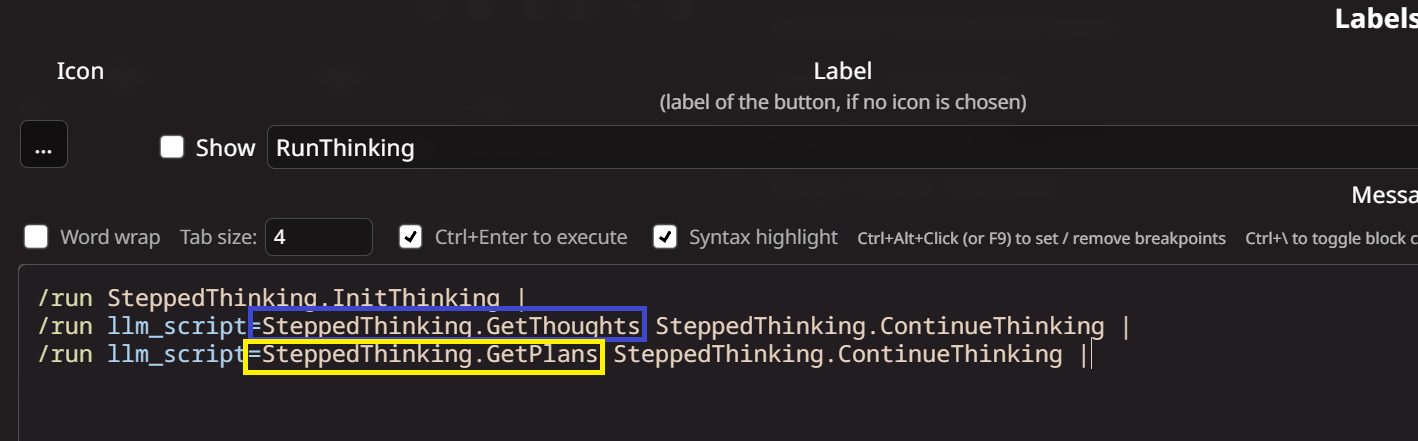Click the "Syntax highlight" text label

point(763,237)
